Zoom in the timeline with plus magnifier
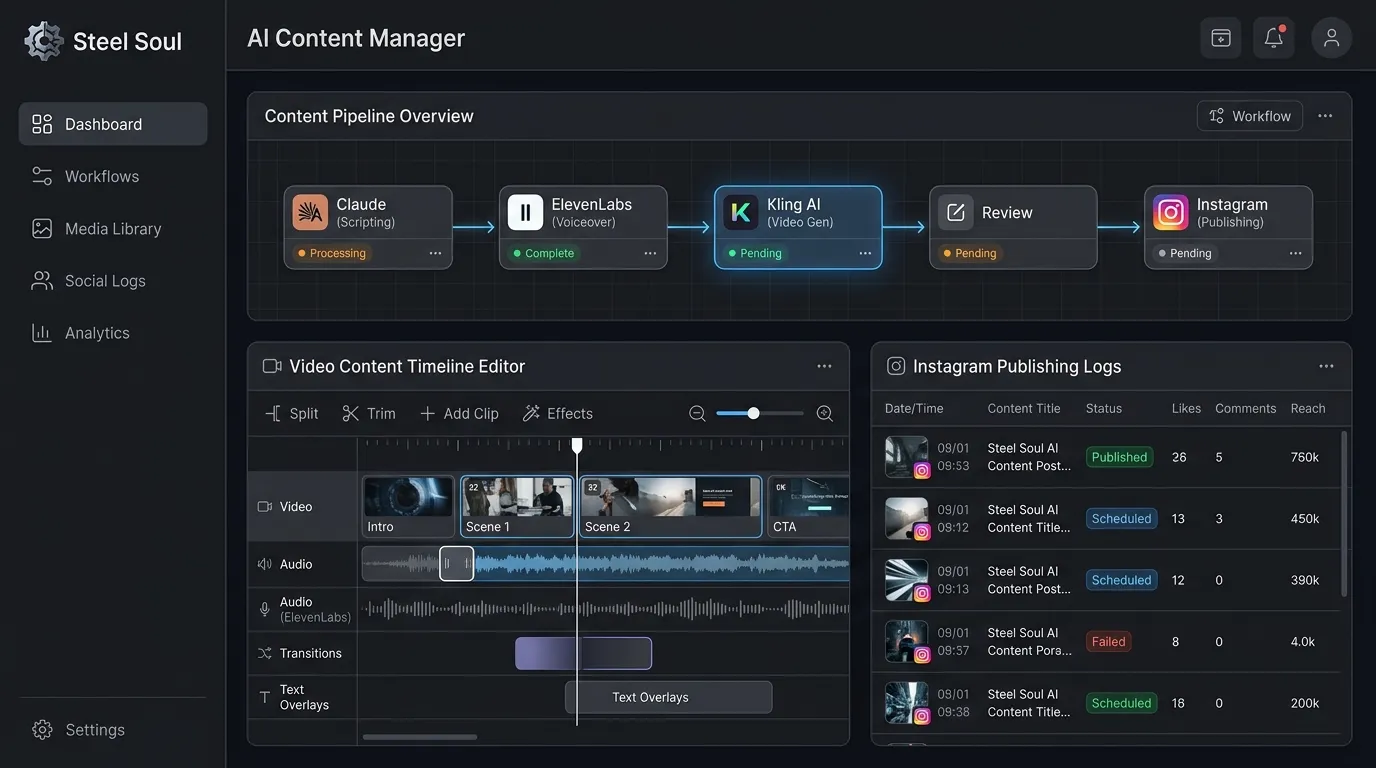 pyautogui.click(x=825, y=413)
